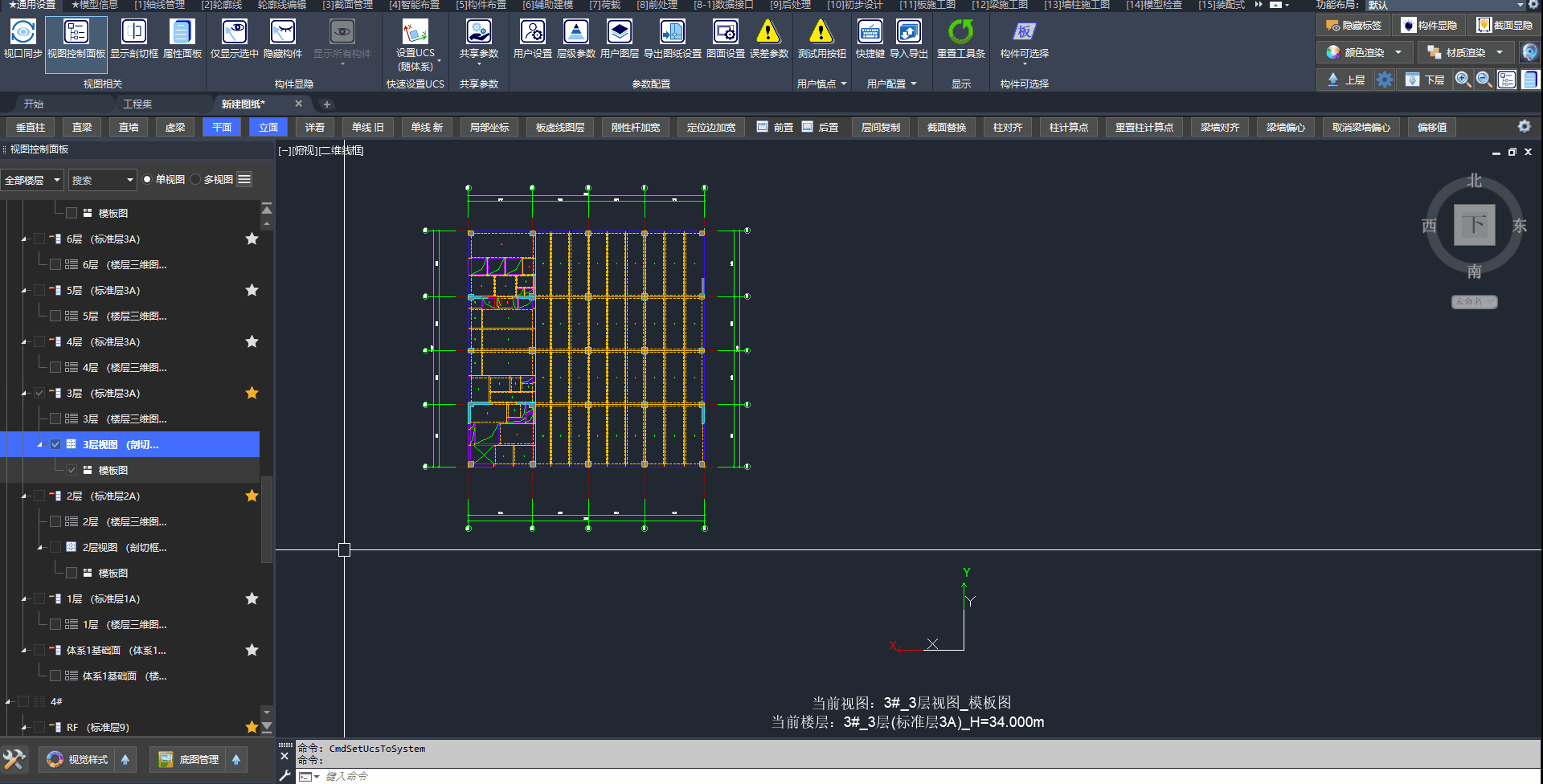Select the 多视图 radio button
The height and width of the screenshot is (784, 1543).
(195, 180)
